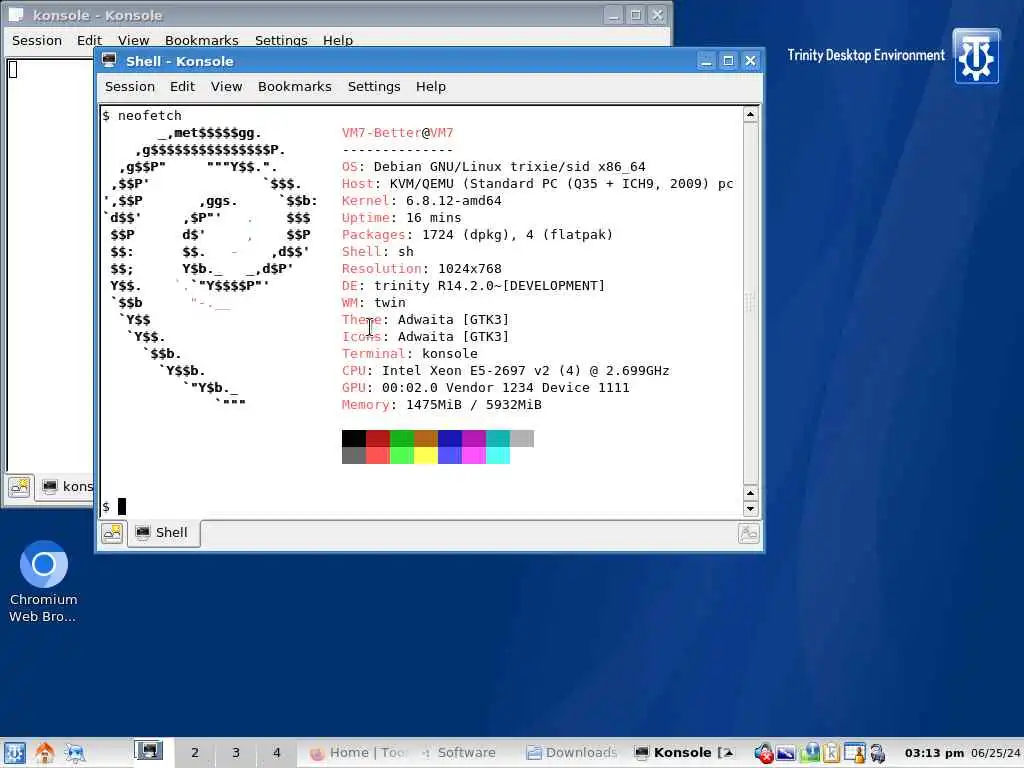The height and width of the screenshot is (768, 1024).
Task: Click the black swatch in neofetch palette
Action: (x=353, y=438)
